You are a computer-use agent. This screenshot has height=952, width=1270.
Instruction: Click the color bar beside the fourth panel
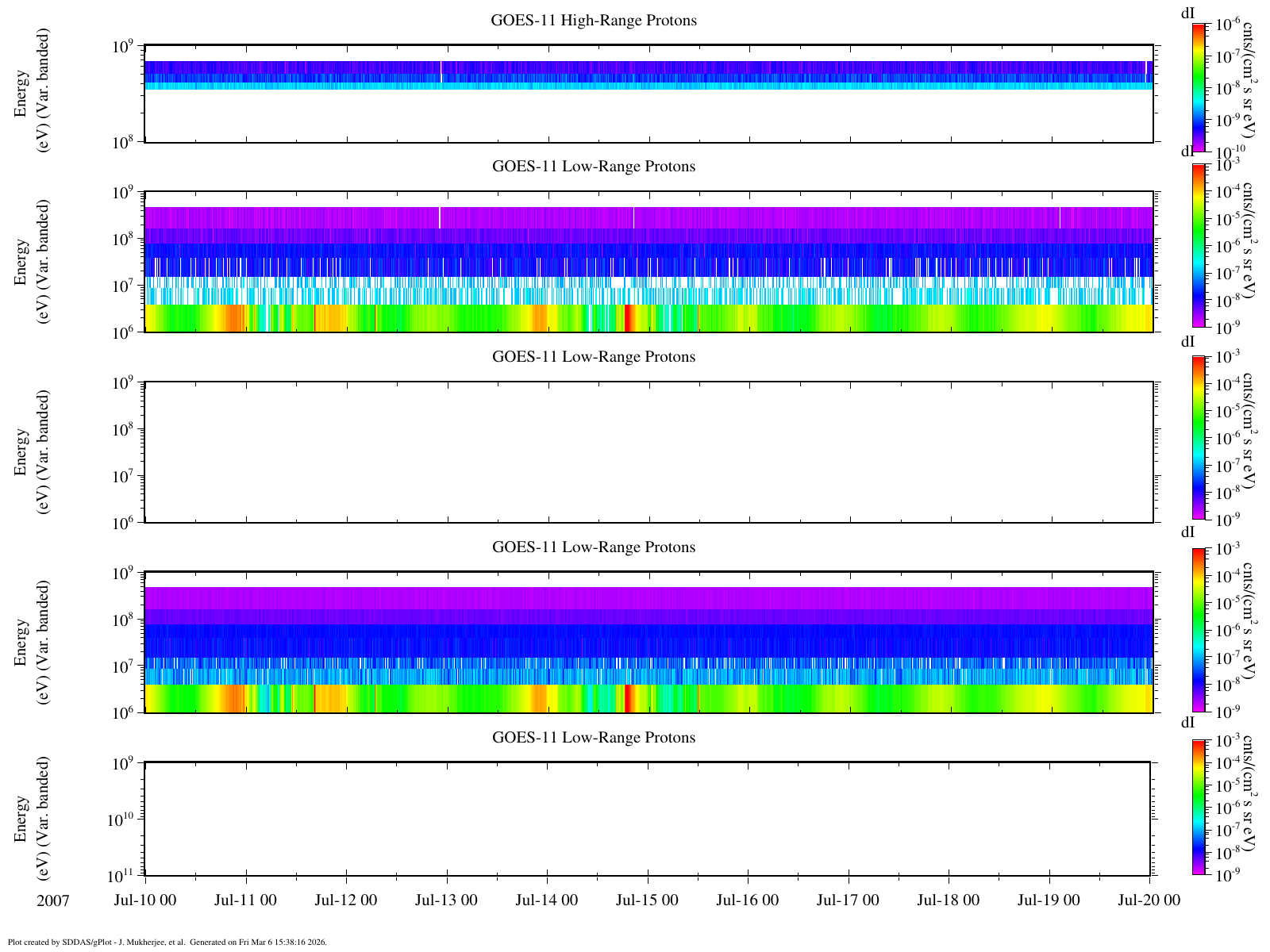1199,629
